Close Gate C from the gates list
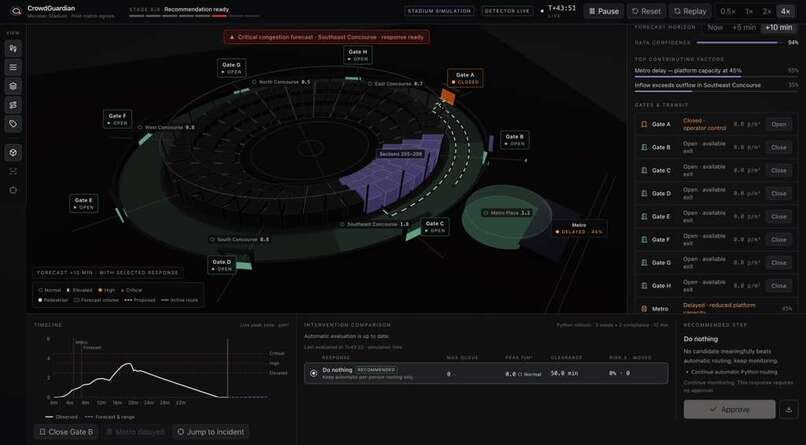Viewport: 806px width, 445px height. point(779,171)
